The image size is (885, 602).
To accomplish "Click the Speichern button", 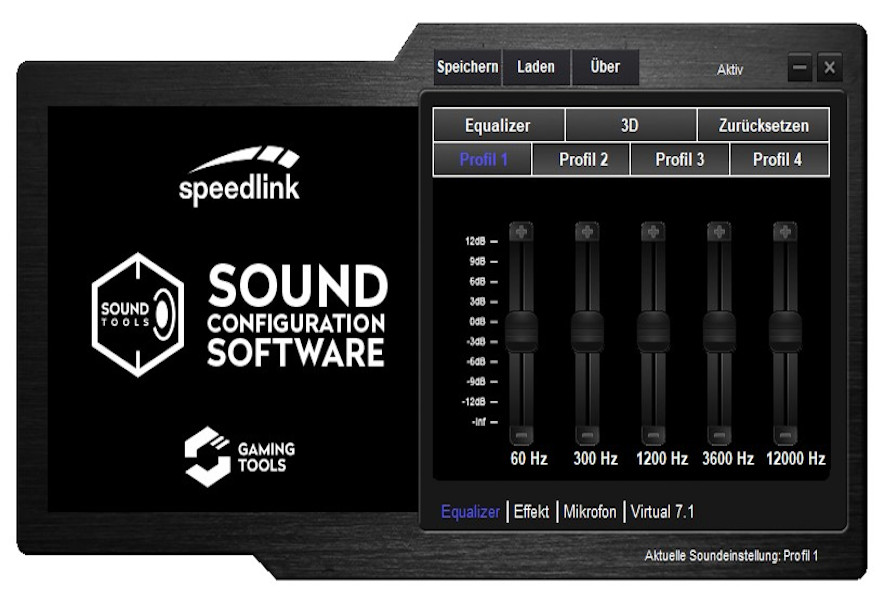I will click(467, 67).
